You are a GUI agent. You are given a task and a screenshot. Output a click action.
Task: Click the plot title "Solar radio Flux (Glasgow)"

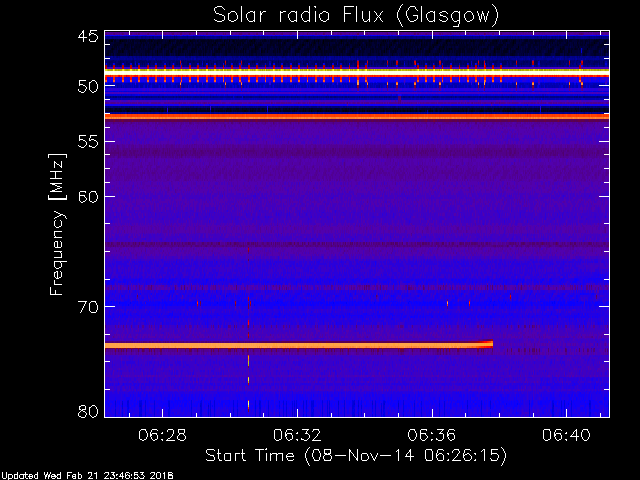(356, 16)
